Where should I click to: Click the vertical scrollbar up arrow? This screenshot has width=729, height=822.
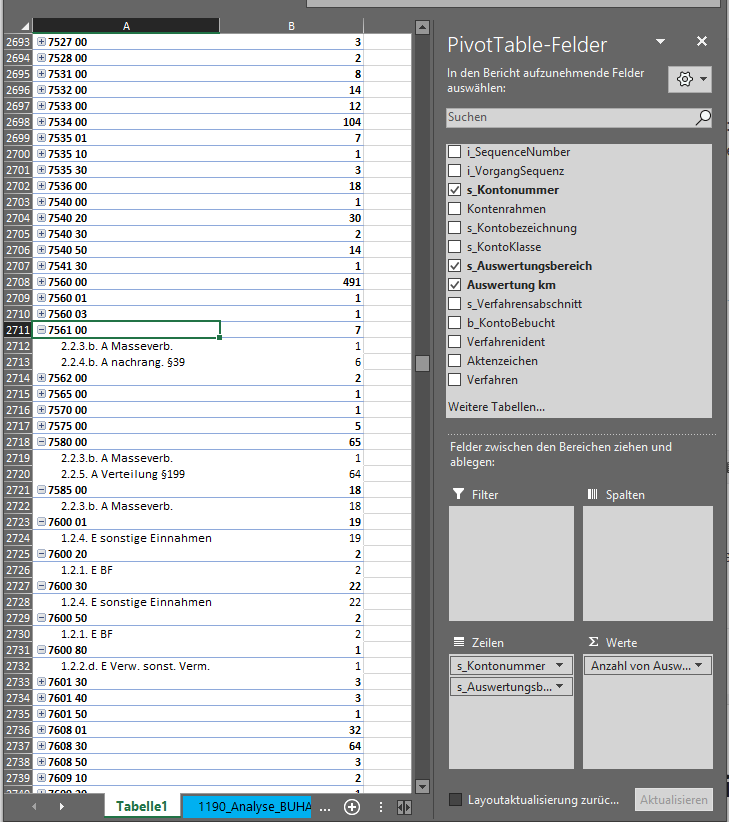(x=422, y=27)
